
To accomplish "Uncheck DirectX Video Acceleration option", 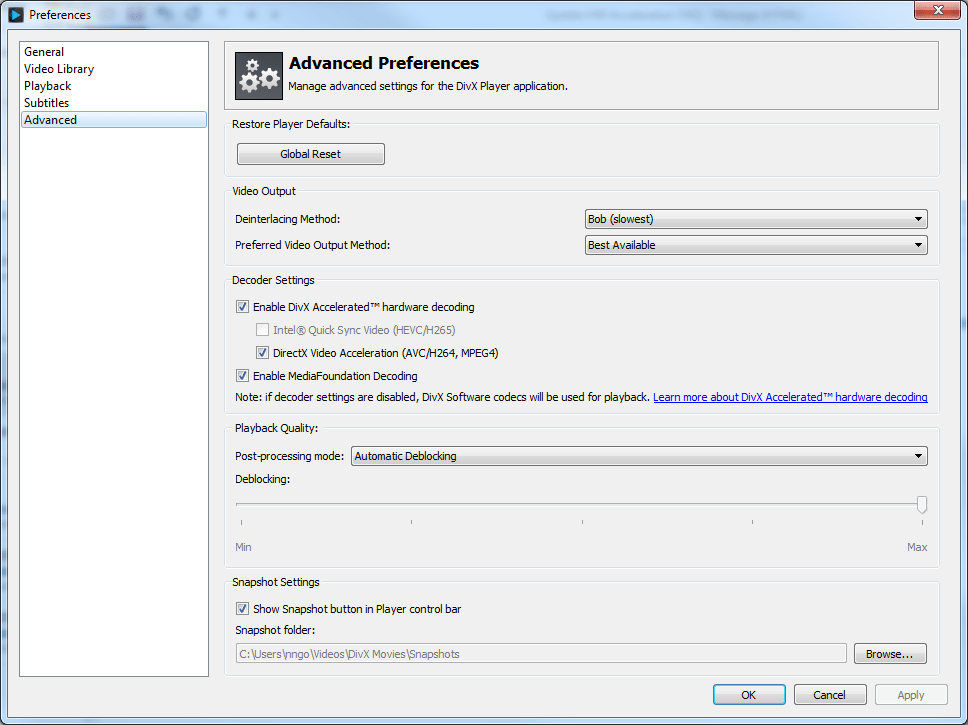I will coord(262,352).
